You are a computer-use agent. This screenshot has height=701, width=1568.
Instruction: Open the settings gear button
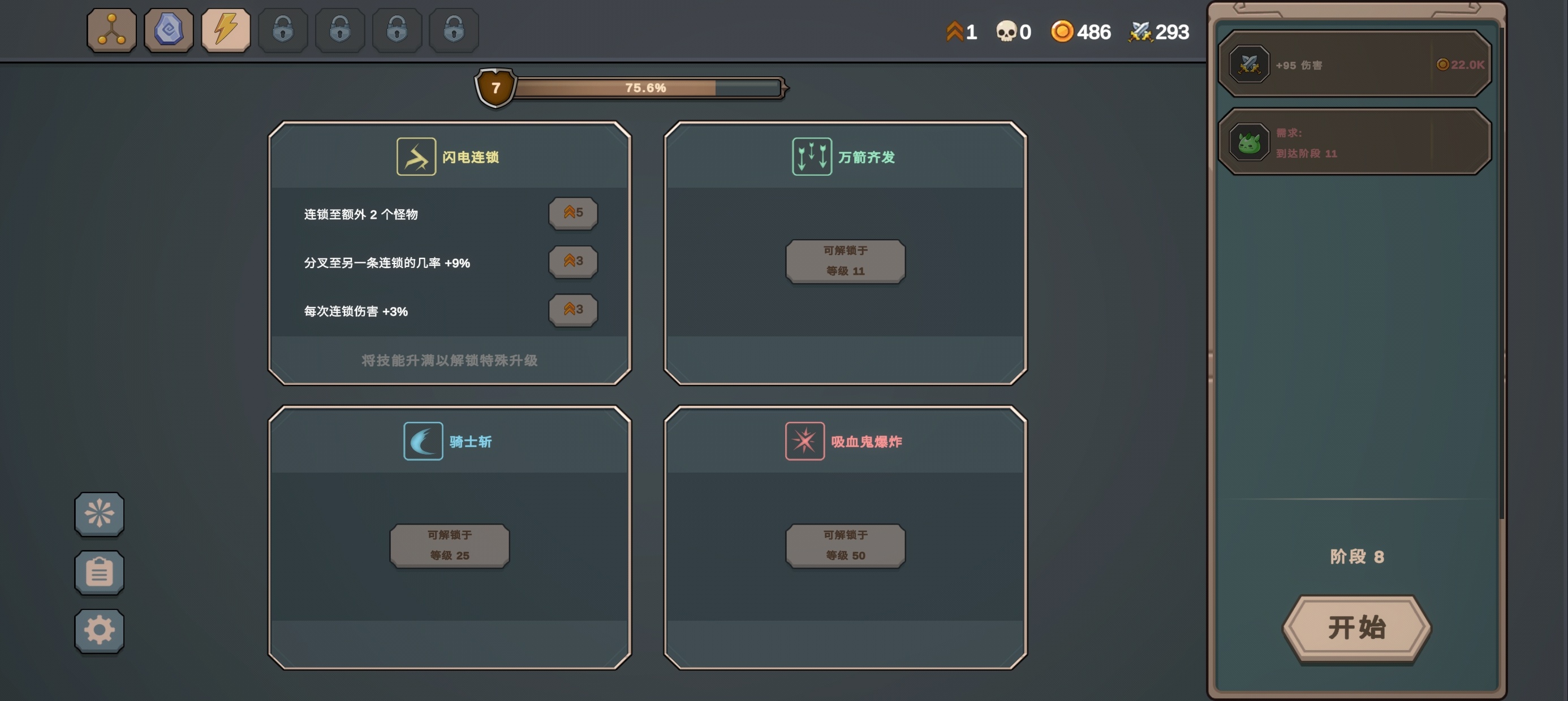pyautogui.click(x=99, y=631)
